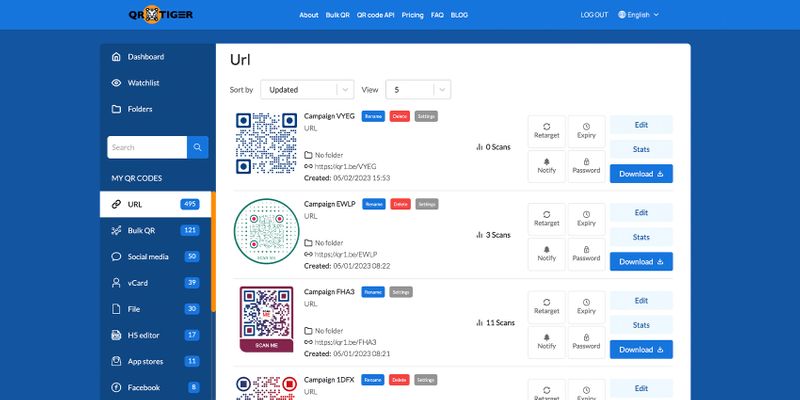Open About in top navigation

coord(309,15)
